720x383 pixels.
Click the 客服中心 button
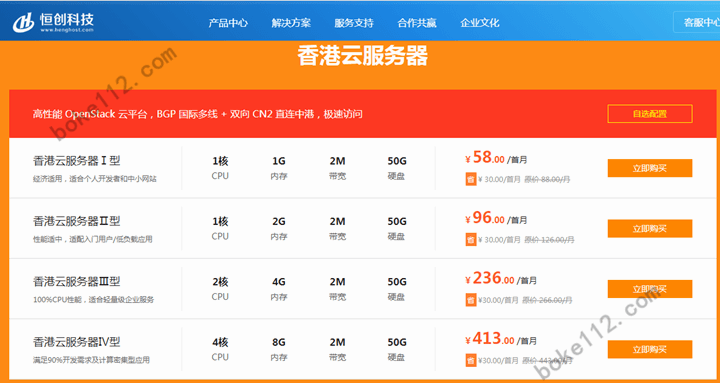tap(697, 22)
